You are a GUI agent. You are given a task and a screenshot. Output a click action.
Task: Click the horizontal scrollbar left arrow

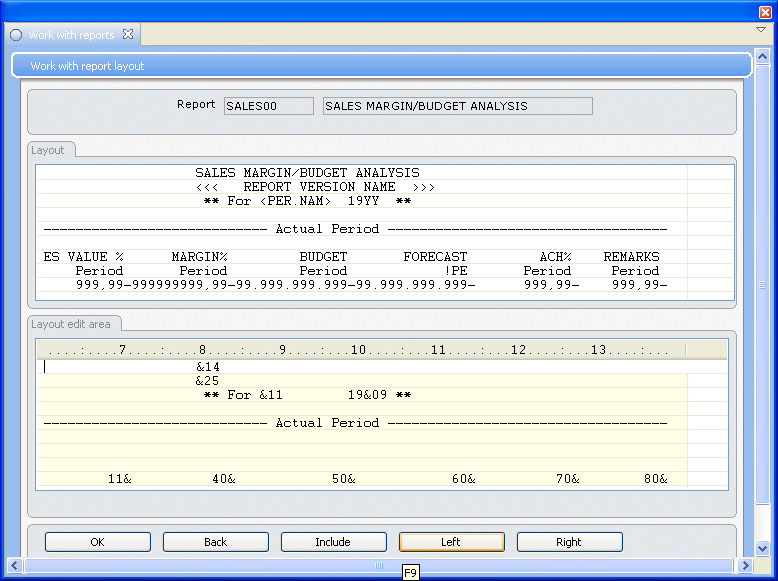coord(13,565)
